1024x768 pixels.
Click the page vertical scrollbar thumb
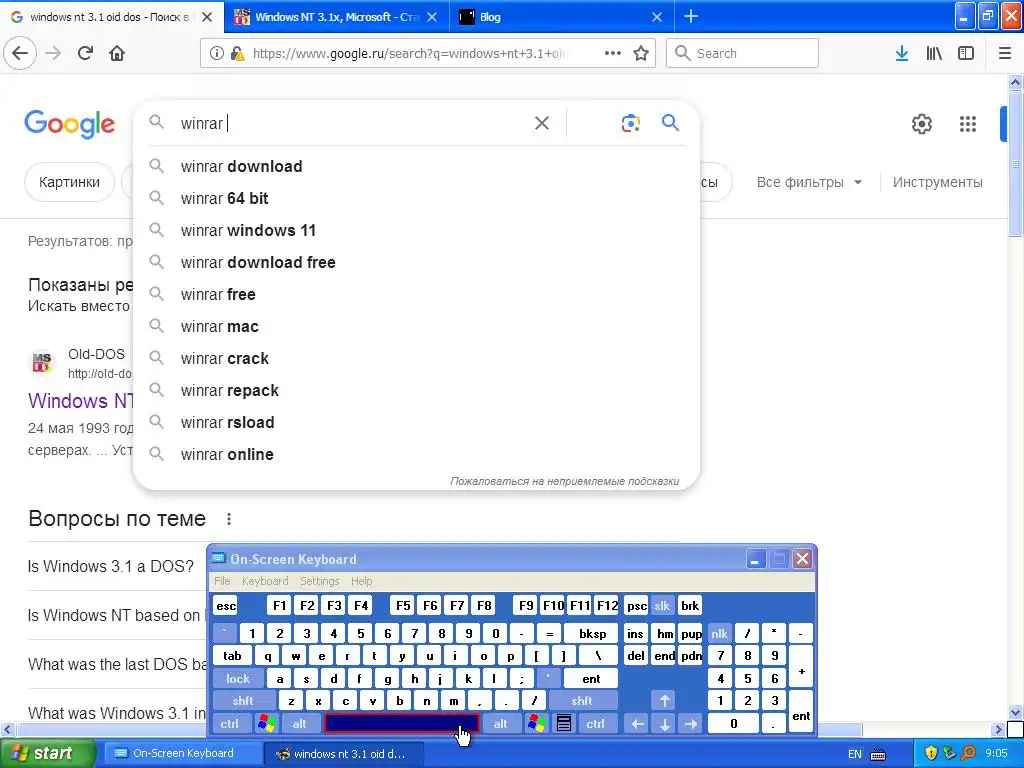point(1015,163)
